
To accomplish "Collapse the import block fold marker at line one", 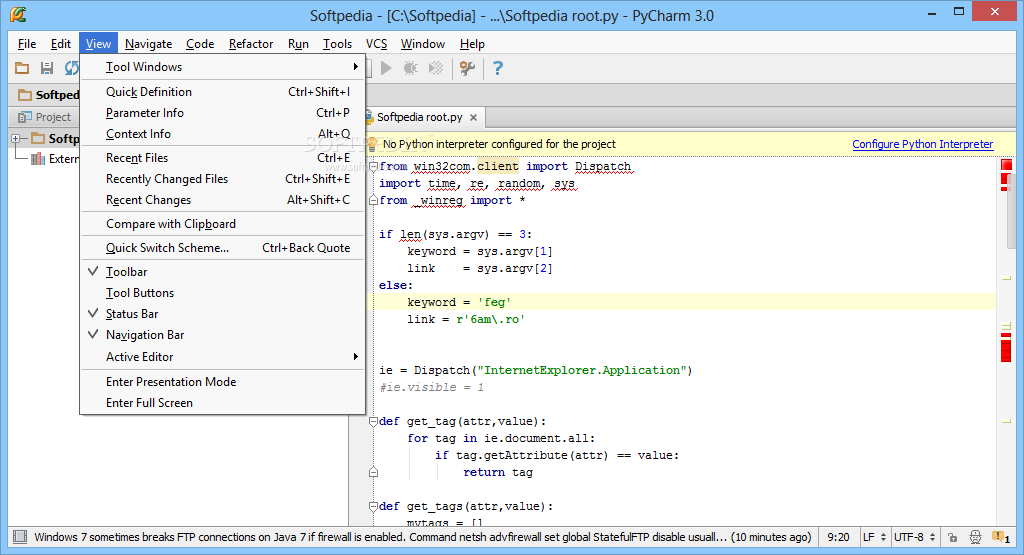I will point(373,166).
